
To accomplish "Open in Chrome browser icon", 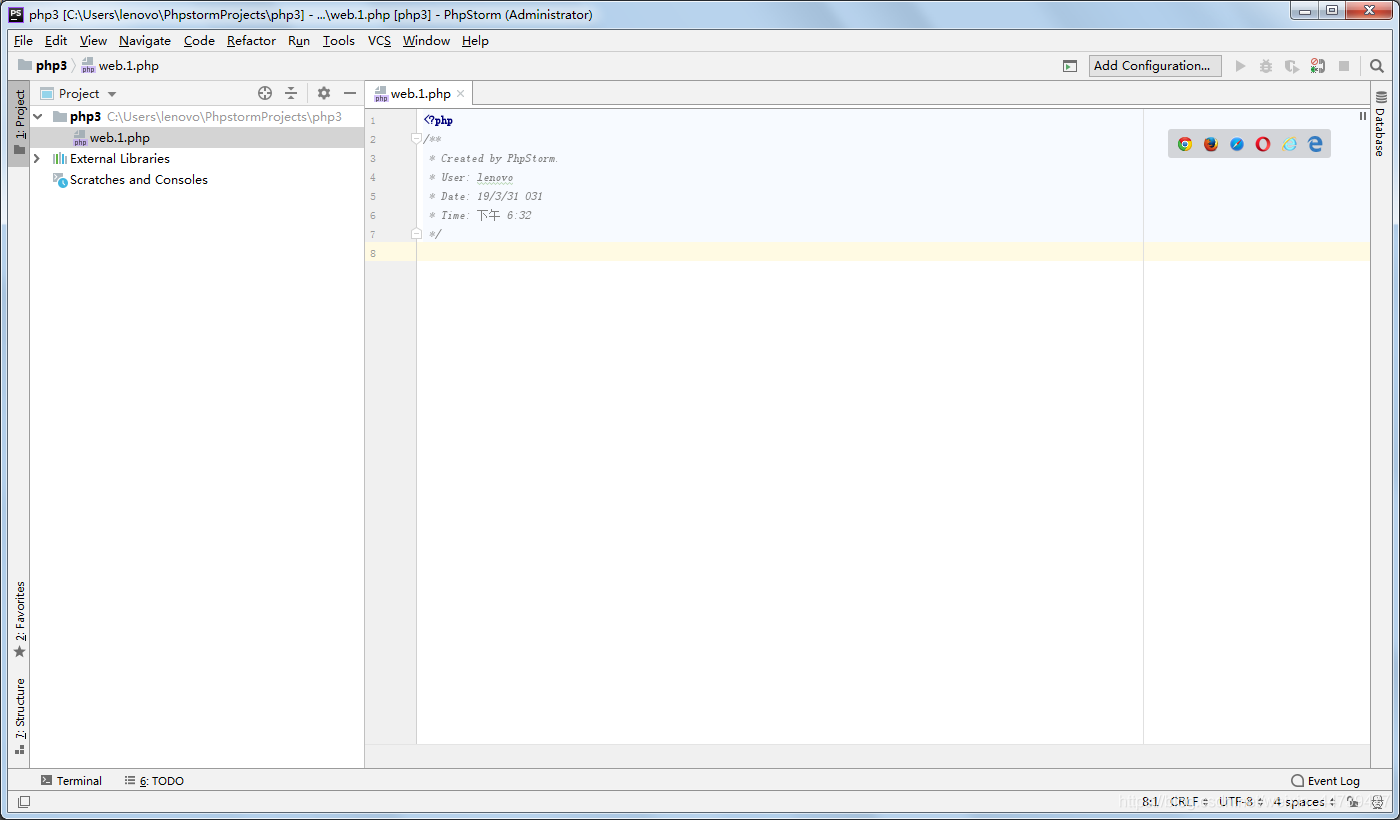I will pyautogui.click(x=1185, y=144).
